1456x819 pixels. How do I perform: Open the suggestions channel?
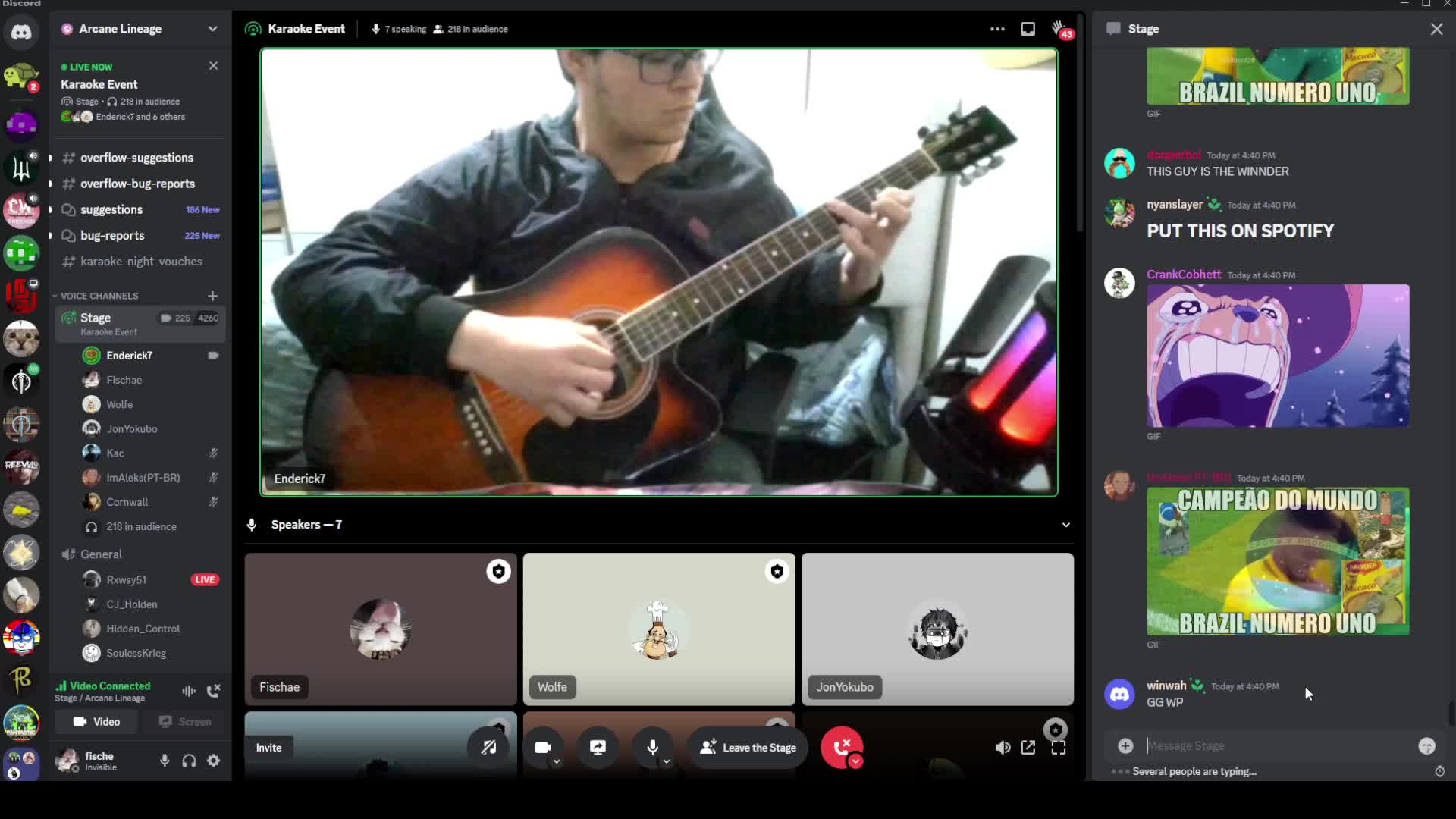(x=111, y=210)
